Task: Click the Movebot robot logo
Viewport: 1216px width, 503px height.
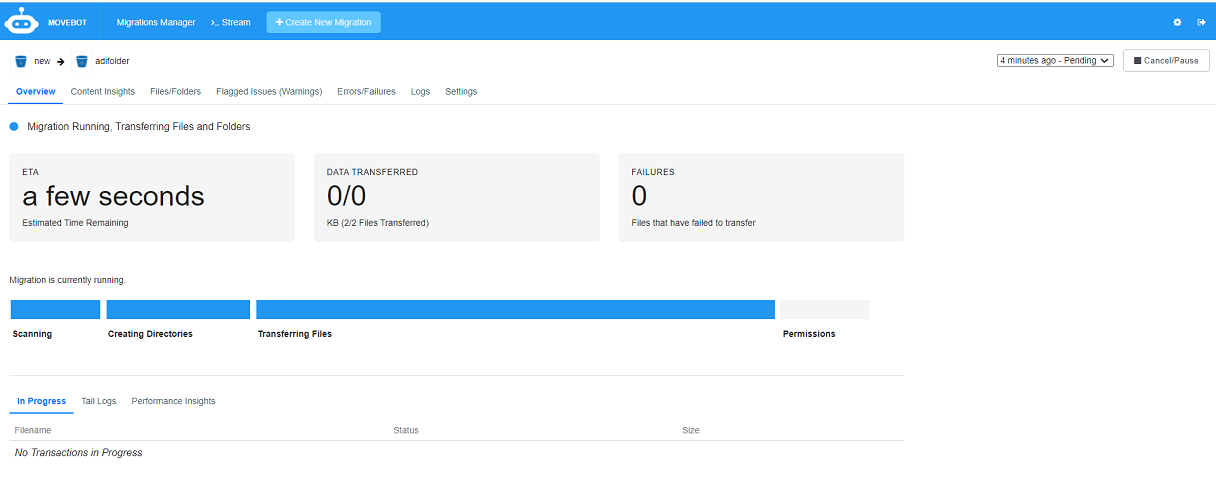Action: tap(21, 21)
